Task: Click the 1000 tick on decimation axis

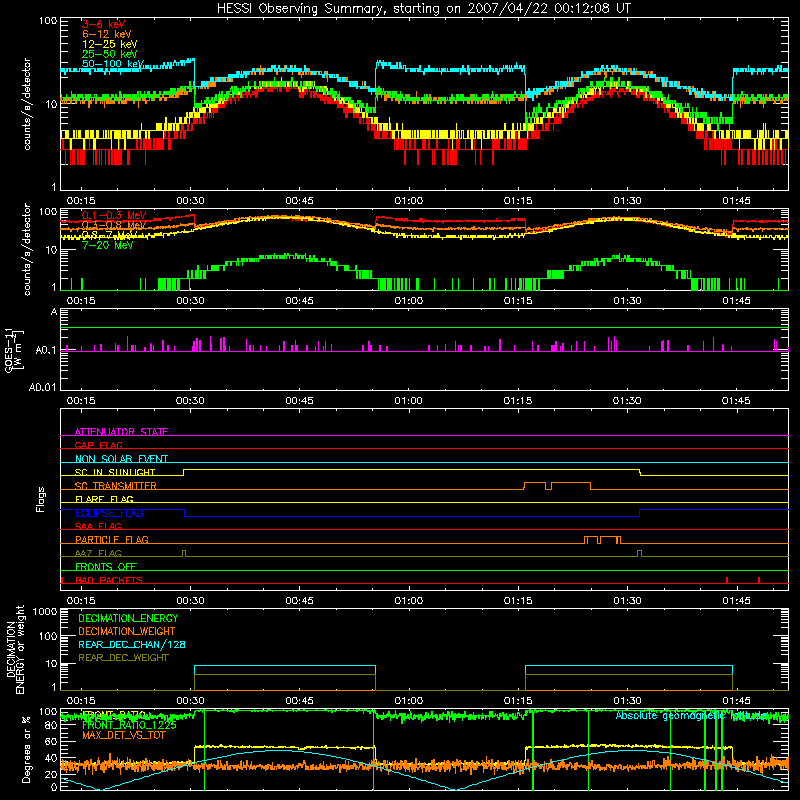Action: coord(45,612)
